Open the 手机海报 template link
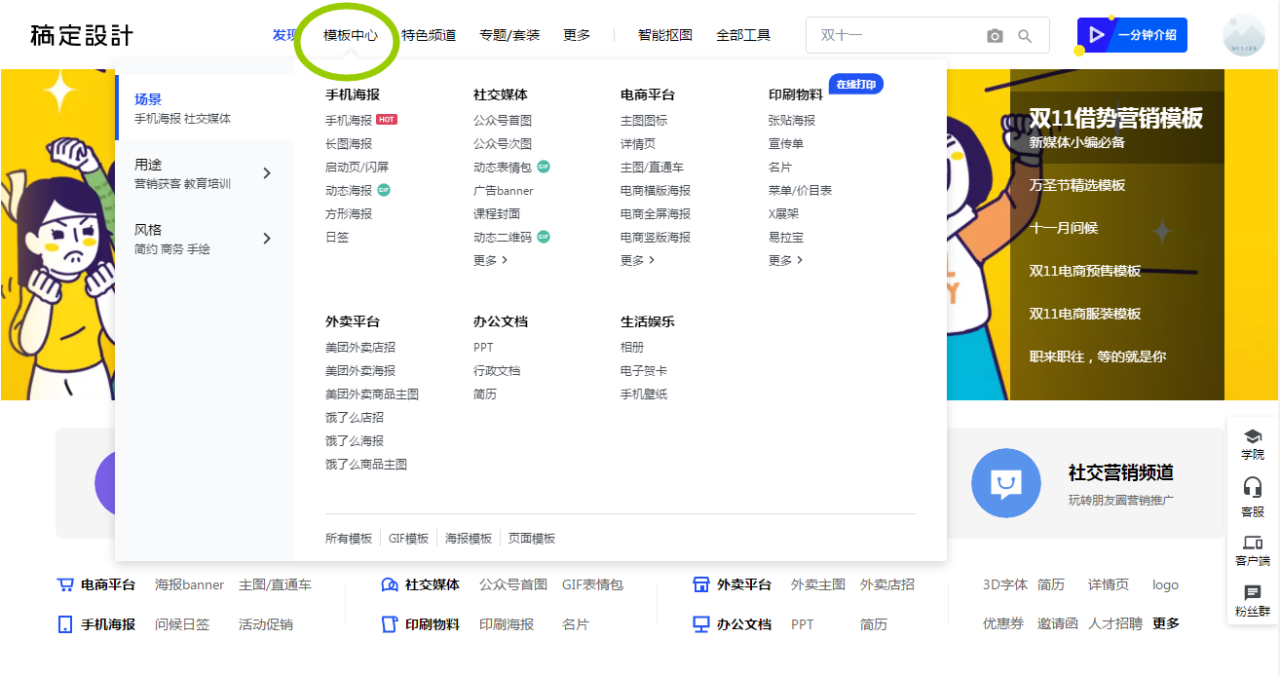 pos(348,120)
